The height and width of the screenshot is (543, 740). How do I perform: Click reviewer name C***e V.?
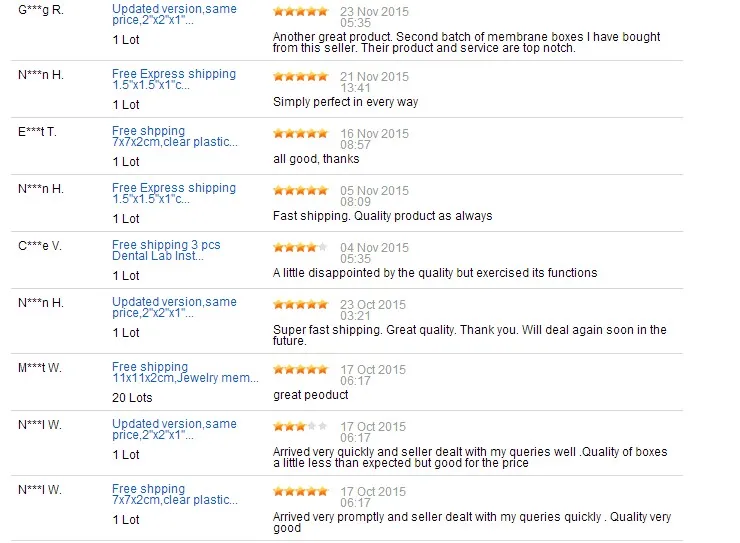point(41,245)
